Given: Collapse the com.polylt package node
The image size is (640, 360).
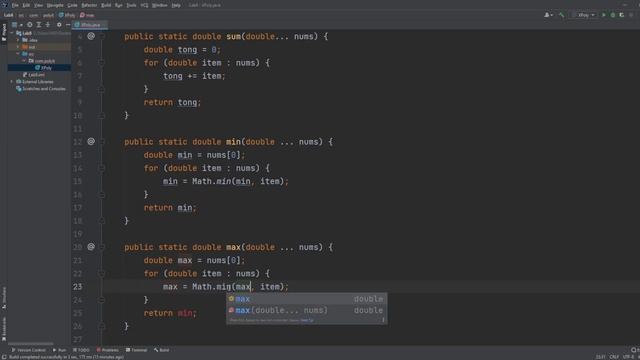Looking at the screenshot, I should 24,61.
